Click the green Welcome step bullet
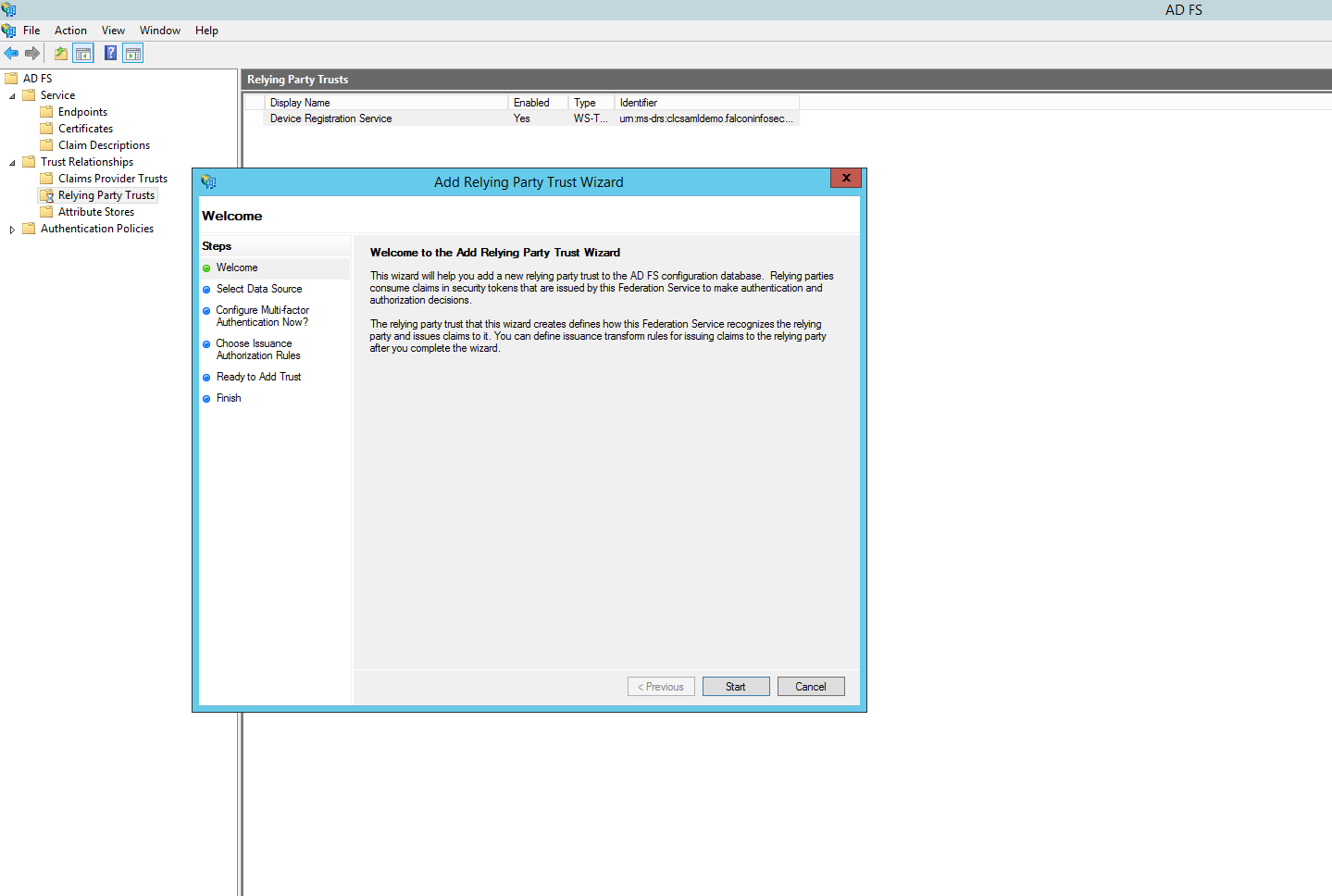 [206, 268]
